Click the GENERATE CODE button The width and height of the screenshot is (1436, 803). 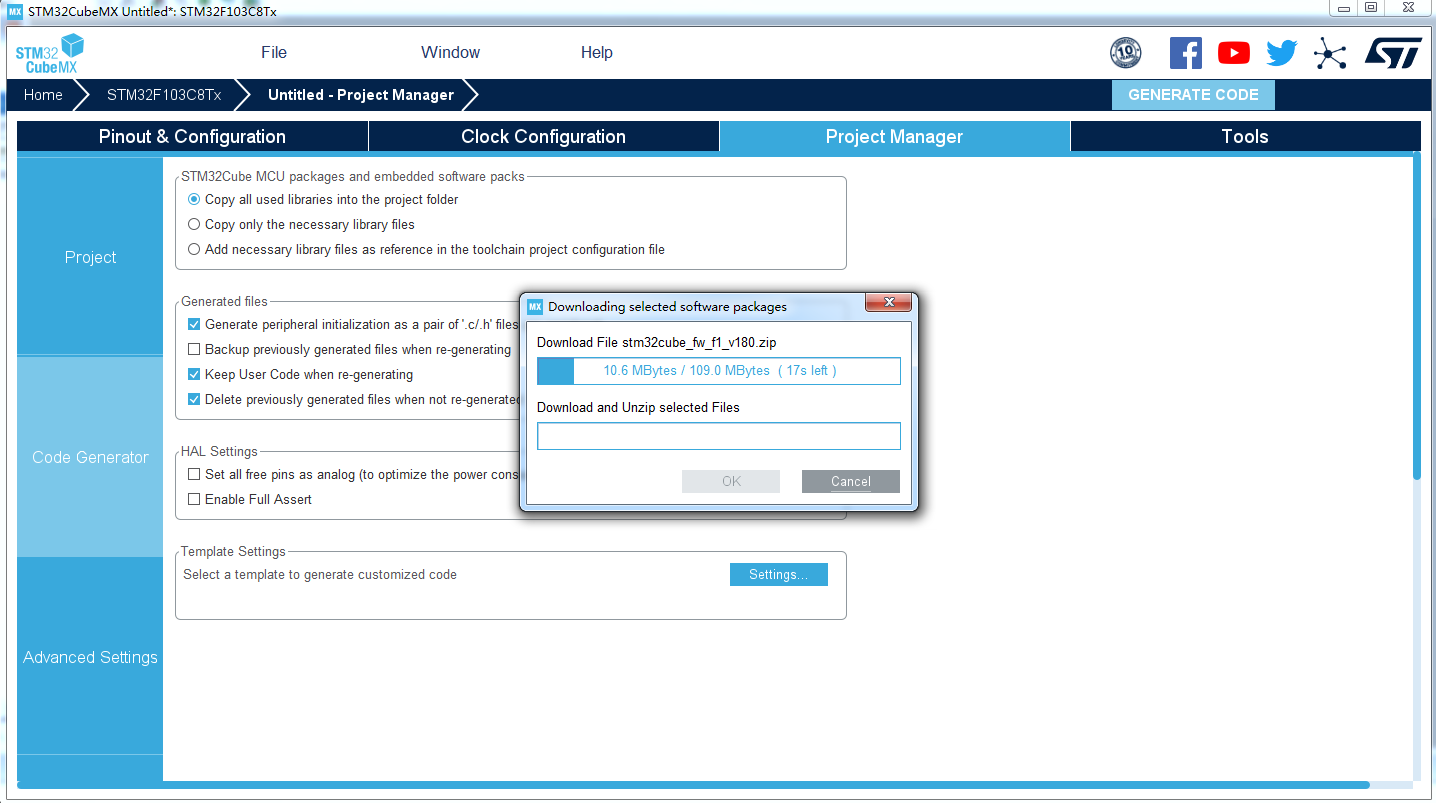1193,95
